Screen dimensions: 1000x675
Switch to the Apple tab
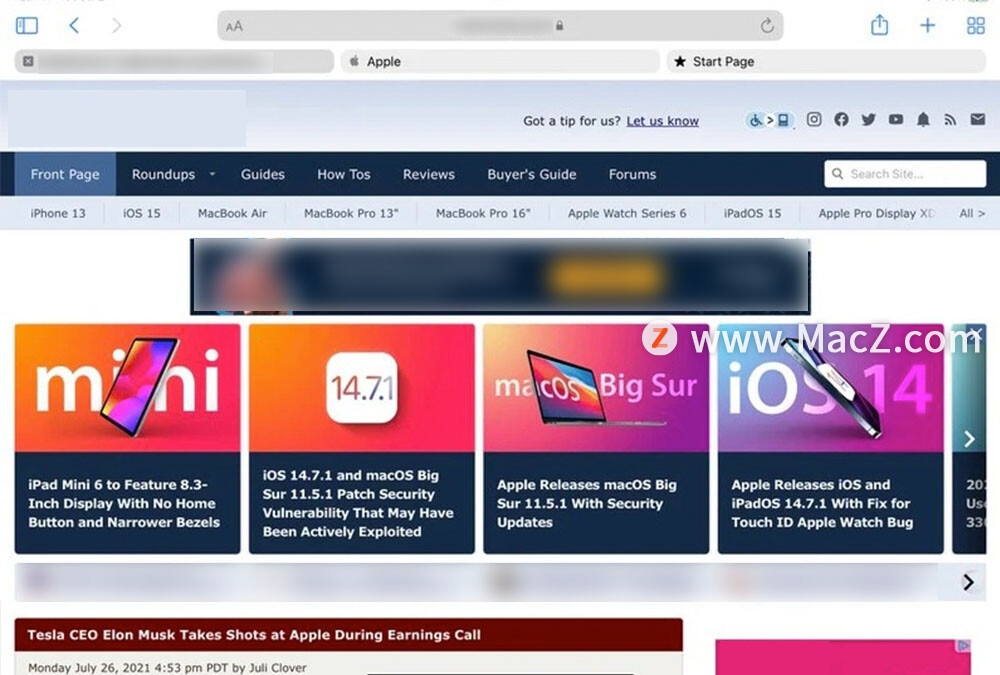click(500, 61)
